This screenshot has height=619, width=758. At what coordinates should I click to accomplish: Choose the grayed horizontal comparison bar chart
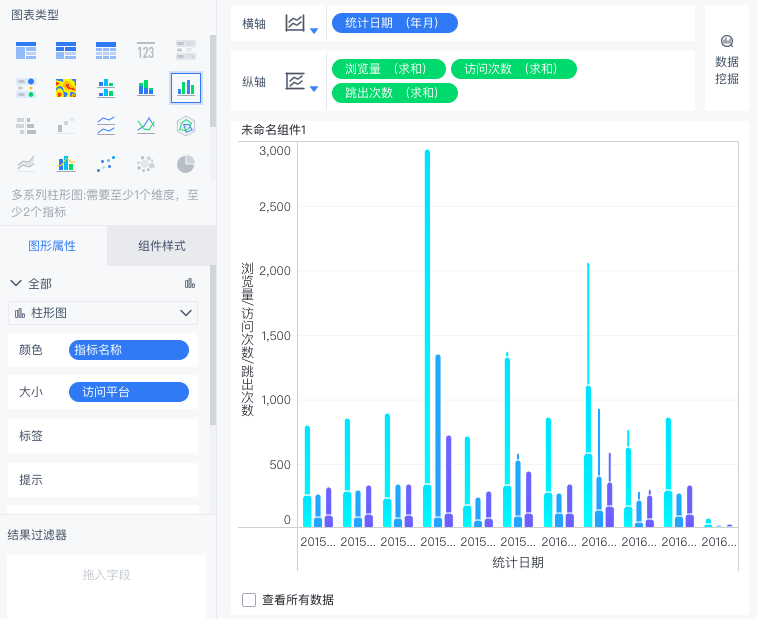tap(26, 126)
